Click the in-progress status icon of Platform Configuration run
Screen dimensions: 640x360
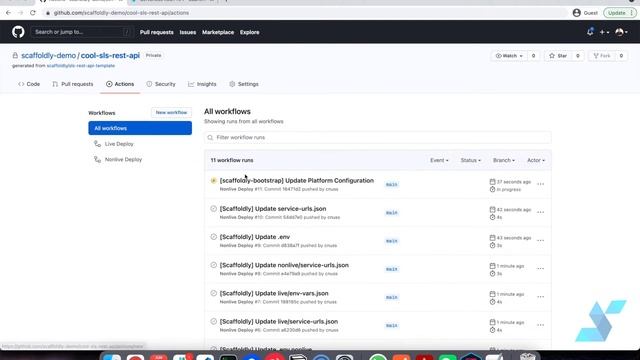(213, 180)
